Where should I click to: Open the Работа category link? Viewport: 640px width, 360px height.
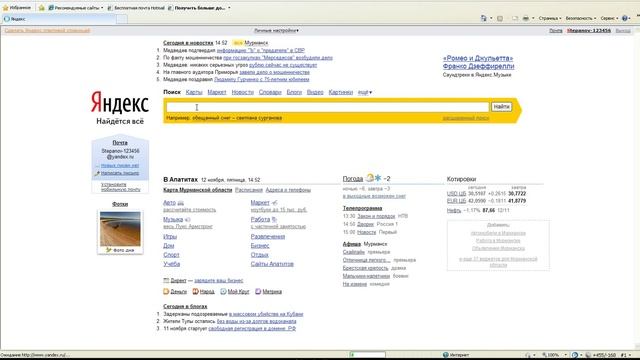[260, 219]
